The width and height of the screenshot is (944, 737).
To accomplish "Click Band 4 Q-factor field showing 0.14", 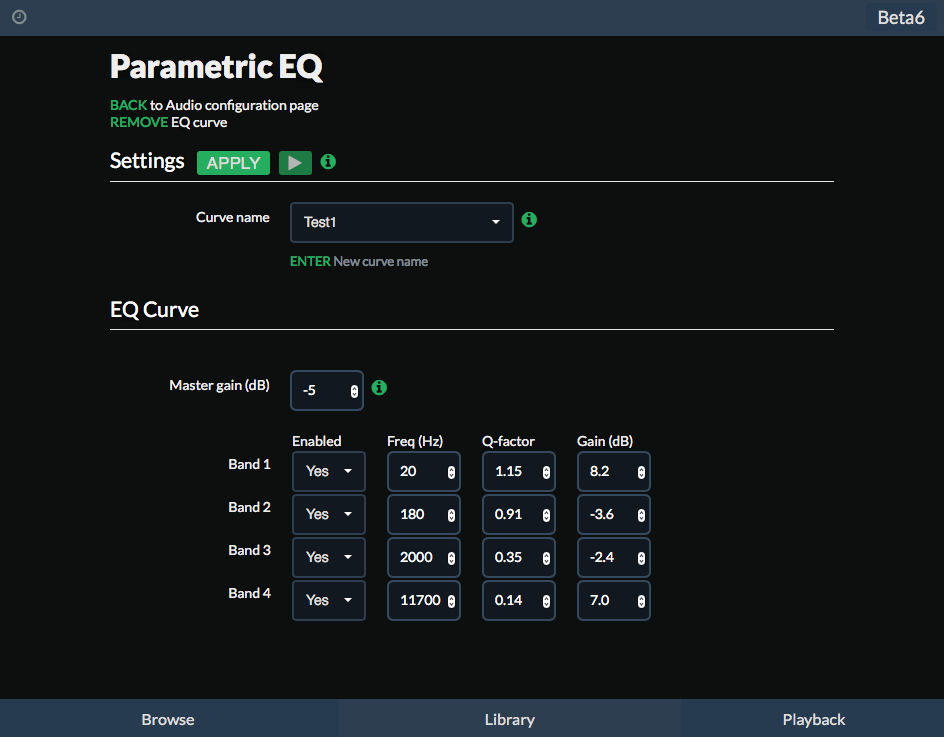I will pos(519,600).
